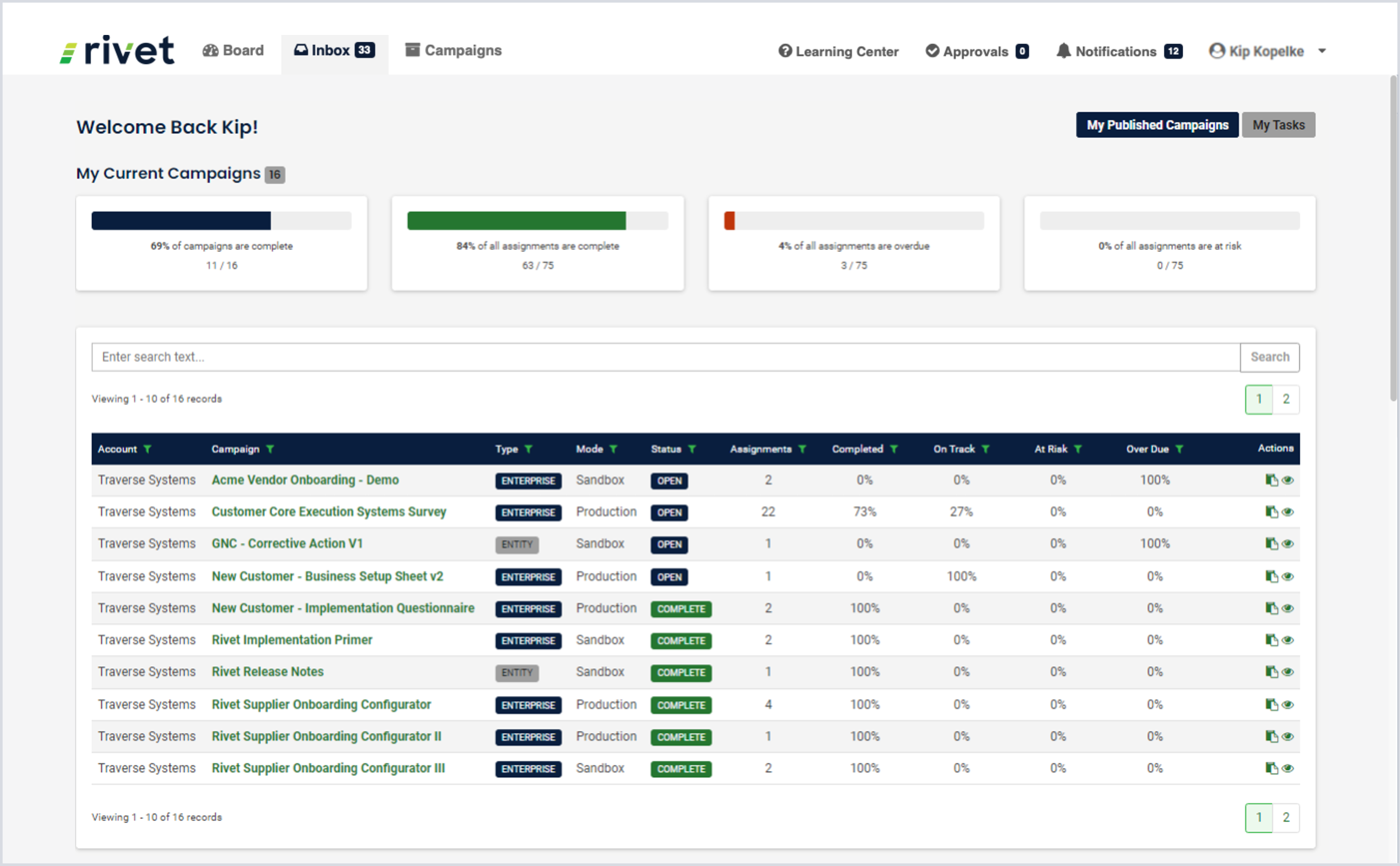Open the Notifications bell icon
The image size is (1400, 866).
(1064, 51)
